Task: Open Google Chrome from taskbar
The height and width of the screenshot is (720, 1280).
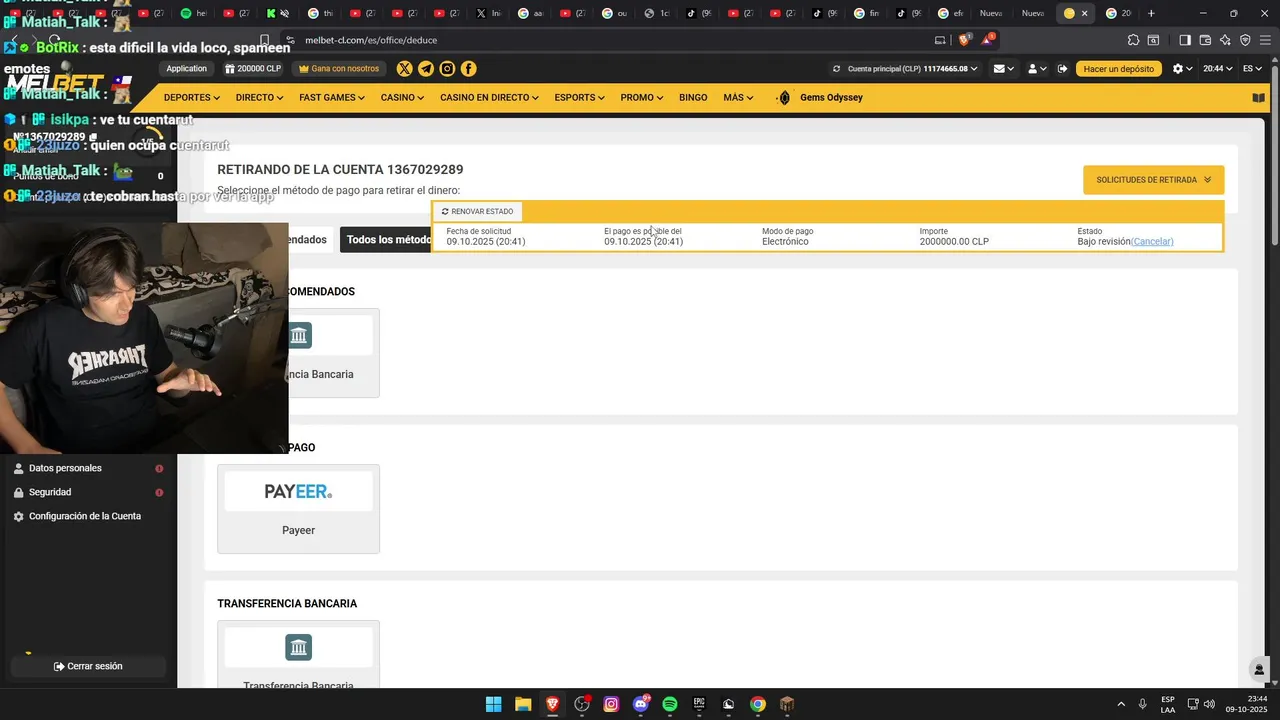Action: coord(758,704)
